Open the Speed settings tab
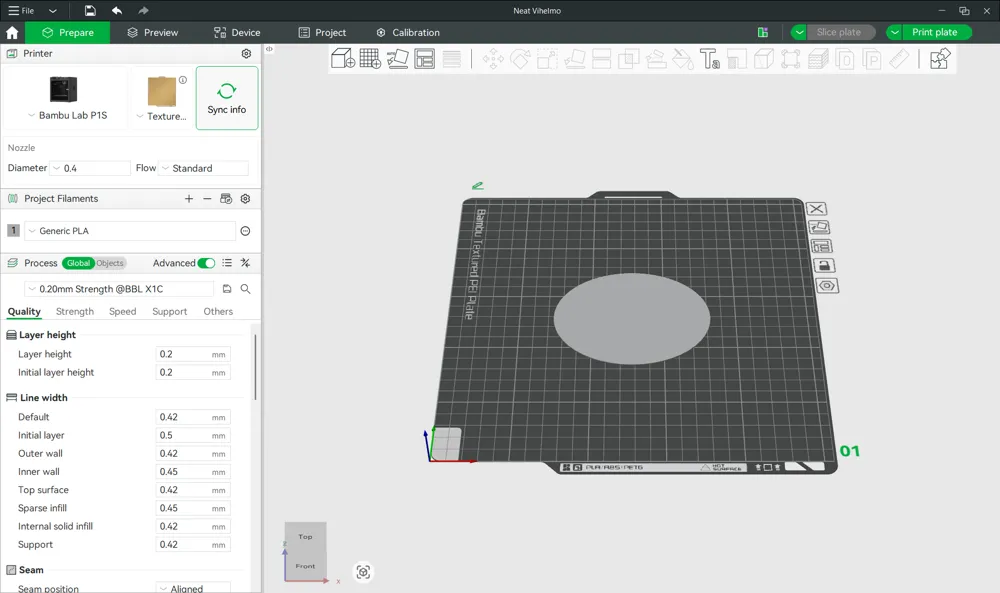 tap(122, 311)
